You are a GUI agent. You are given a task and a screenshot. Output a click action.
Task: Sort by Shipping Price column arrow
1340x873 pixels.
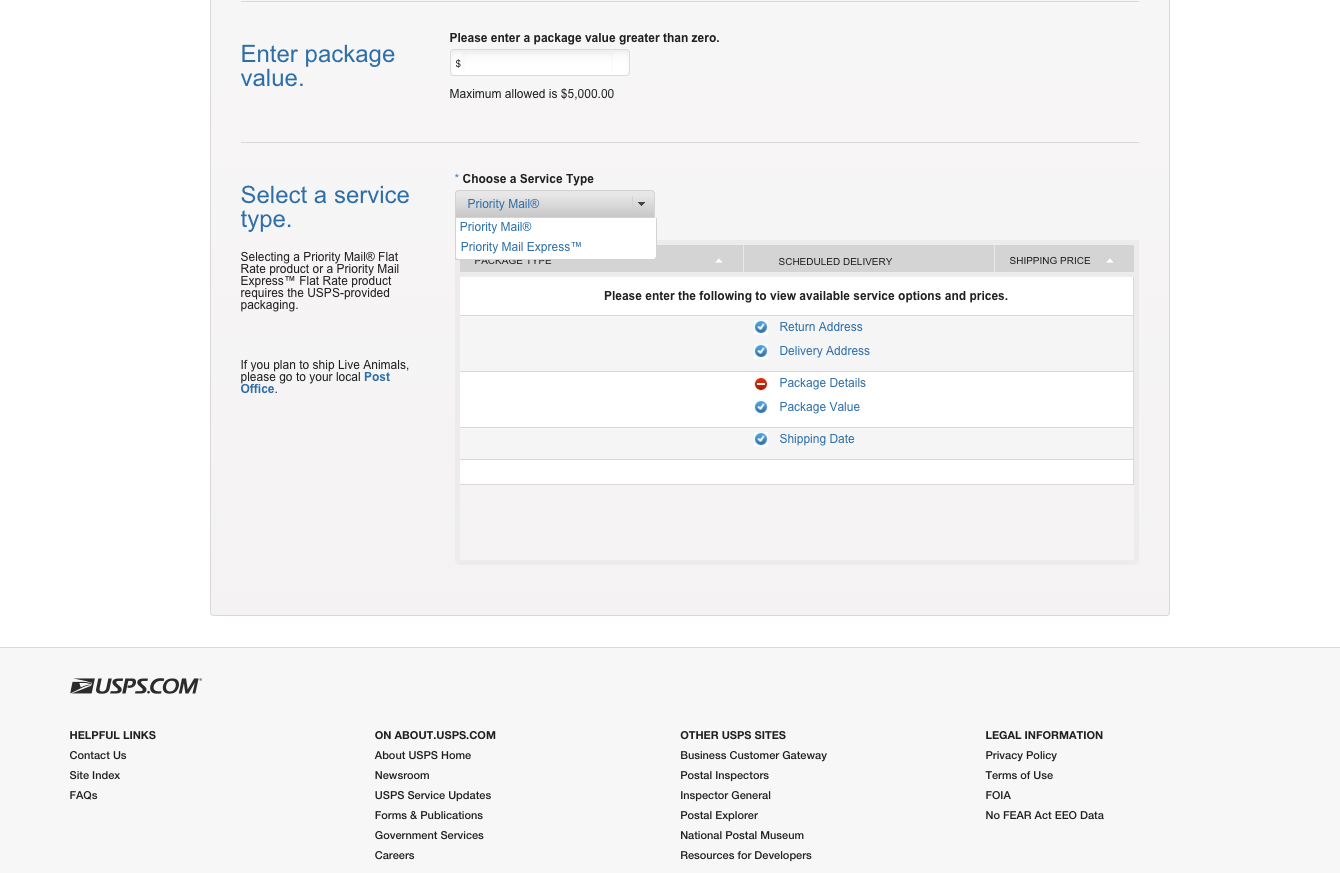click(1109, 261)
